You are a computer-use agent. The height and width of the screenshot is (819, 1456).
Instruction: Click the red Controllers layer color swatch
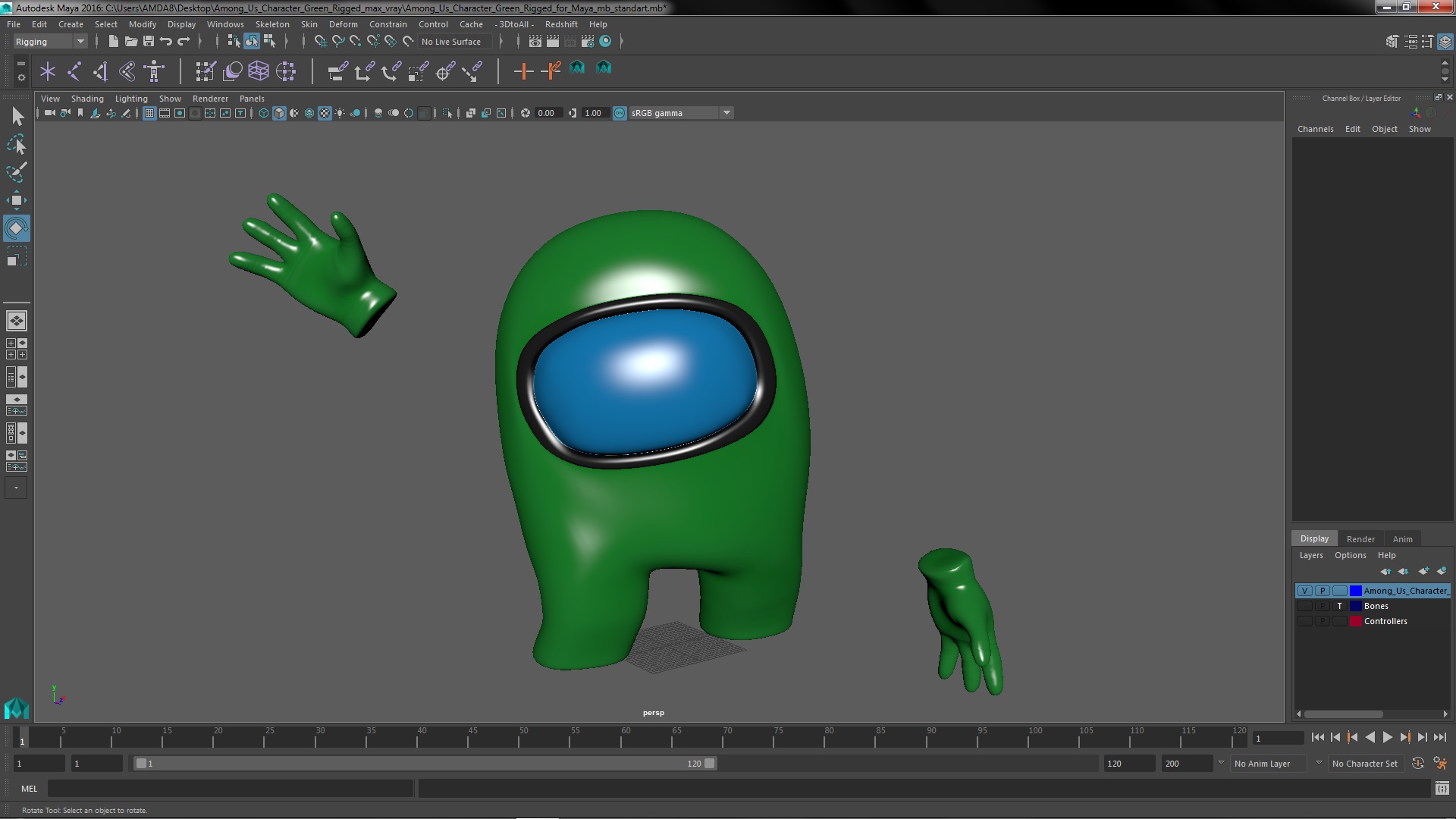coord(1356,621)
